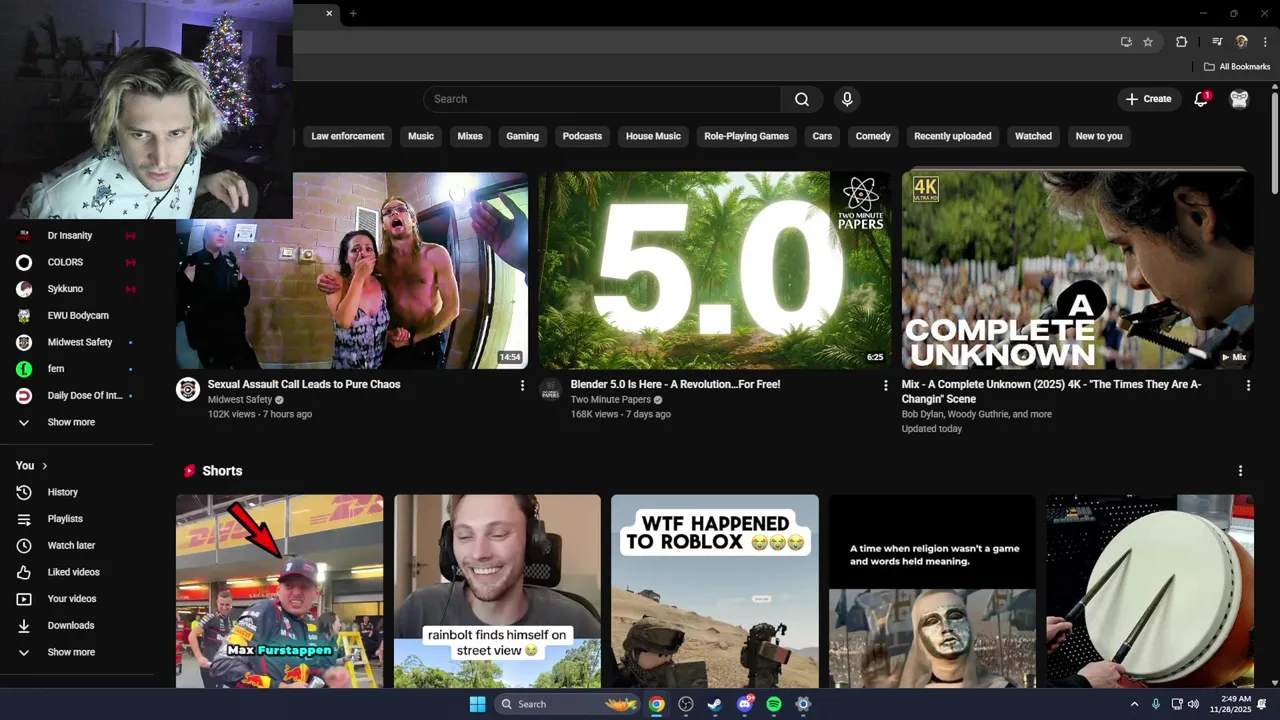Viewport: 1280px width, 720px height.
Task: Bookmark this page with the star icon
Action: 1148,42
